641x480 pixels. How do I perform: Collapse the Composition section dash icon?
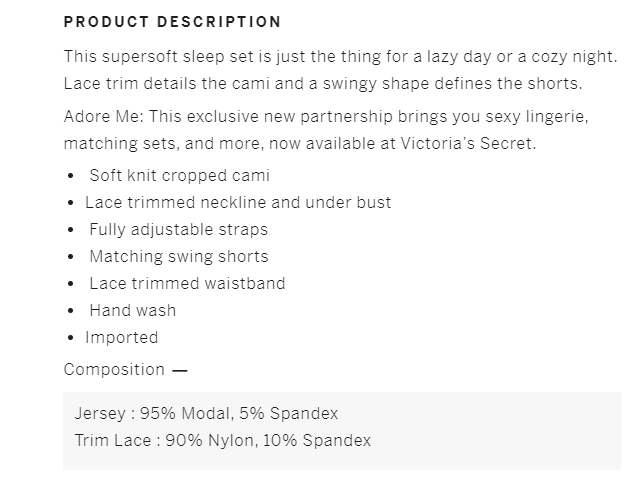[x=180, y=370]
